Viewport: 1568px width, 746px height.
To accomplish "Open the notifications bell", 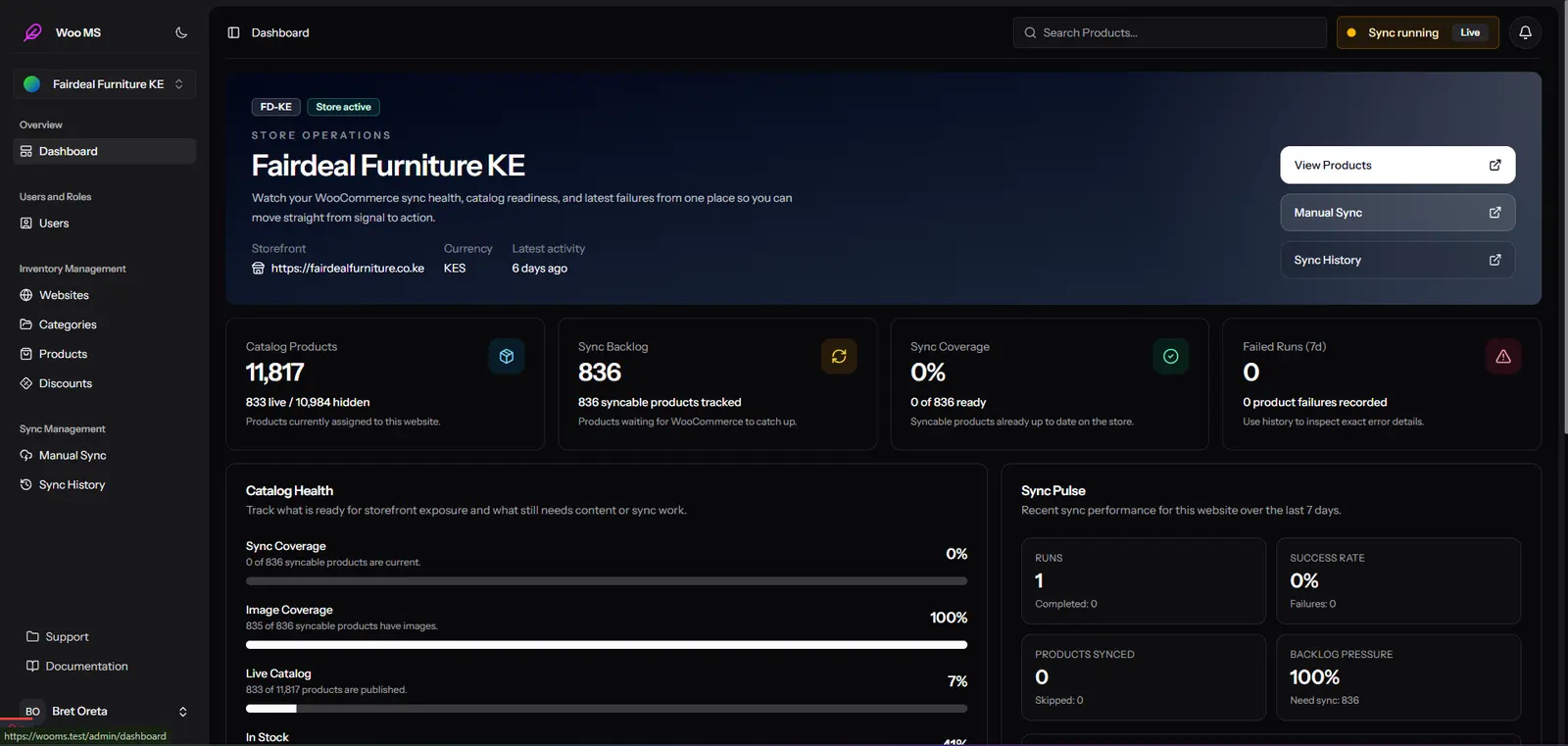I will pos(1525,32).
